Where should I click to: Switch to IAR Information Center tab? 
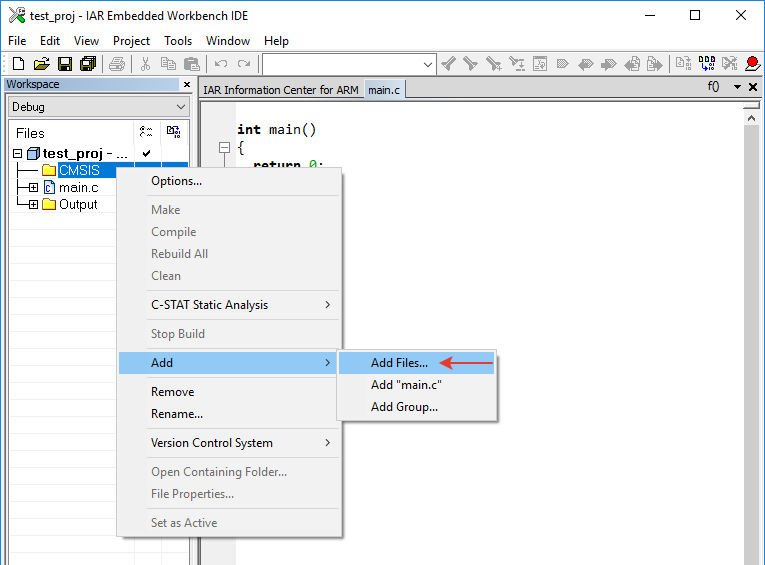[280, 90]
